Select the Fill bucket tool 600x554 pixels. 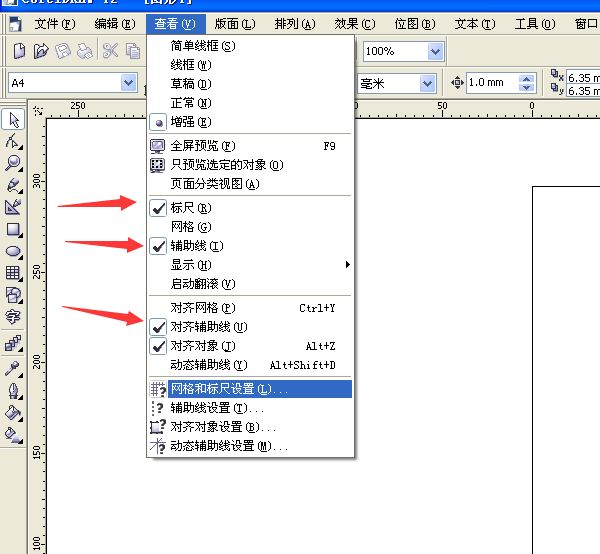(x=13, y=413)
